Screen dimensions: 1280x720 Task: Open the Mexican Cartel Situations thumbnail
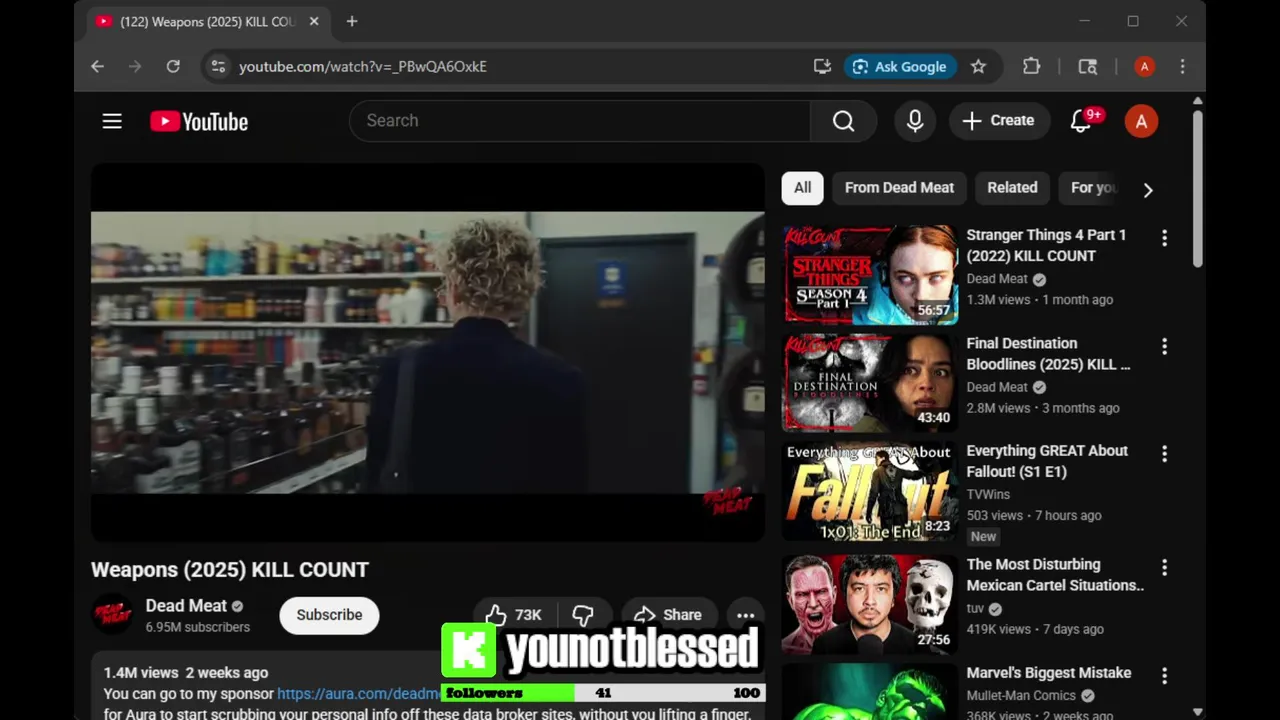870,605
